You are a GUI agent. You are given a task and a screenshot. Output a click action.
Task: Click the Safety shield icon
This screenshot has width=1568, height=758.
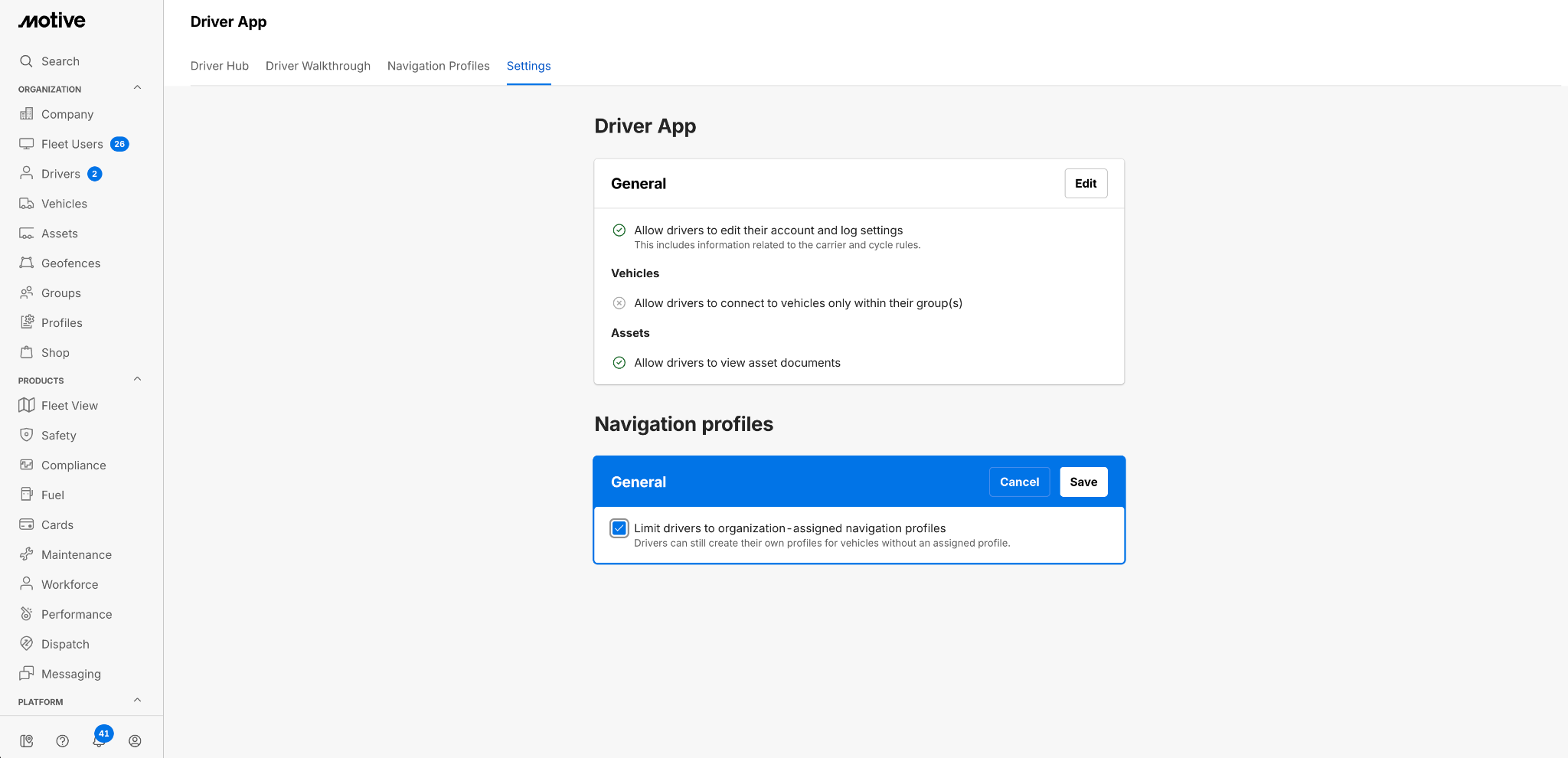pos(26,436)
